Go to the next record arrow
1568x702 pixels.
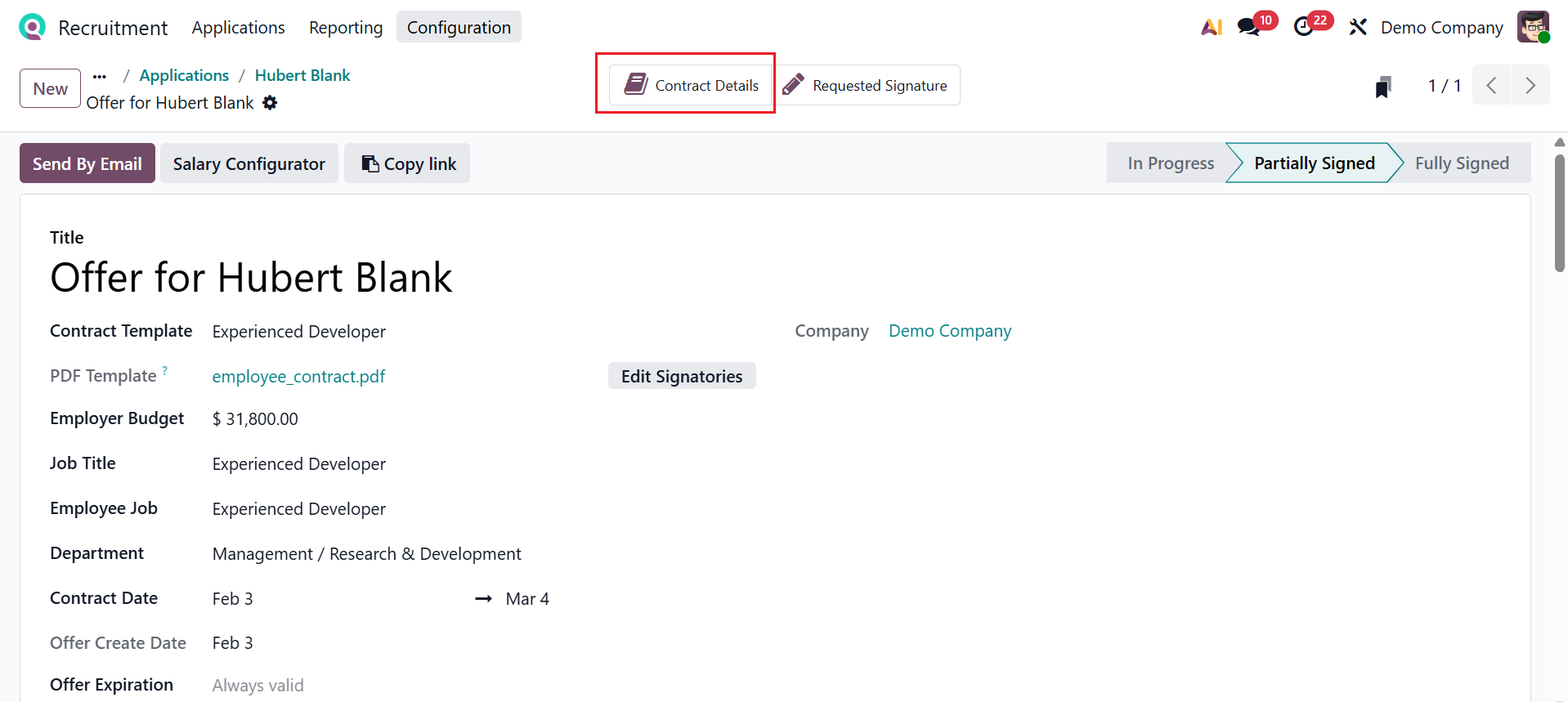pyautogui.click(x=1530, y=86)
